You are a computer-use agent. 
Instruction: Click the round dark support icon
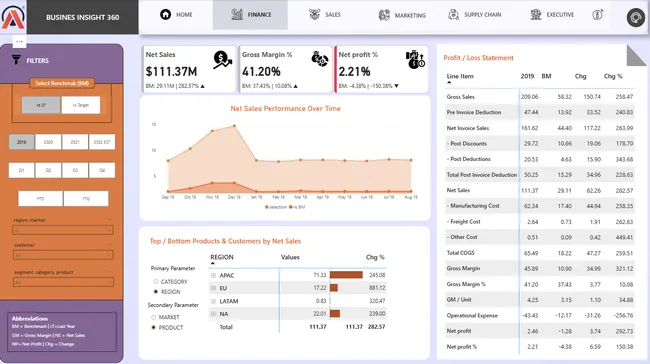point(635,18)
